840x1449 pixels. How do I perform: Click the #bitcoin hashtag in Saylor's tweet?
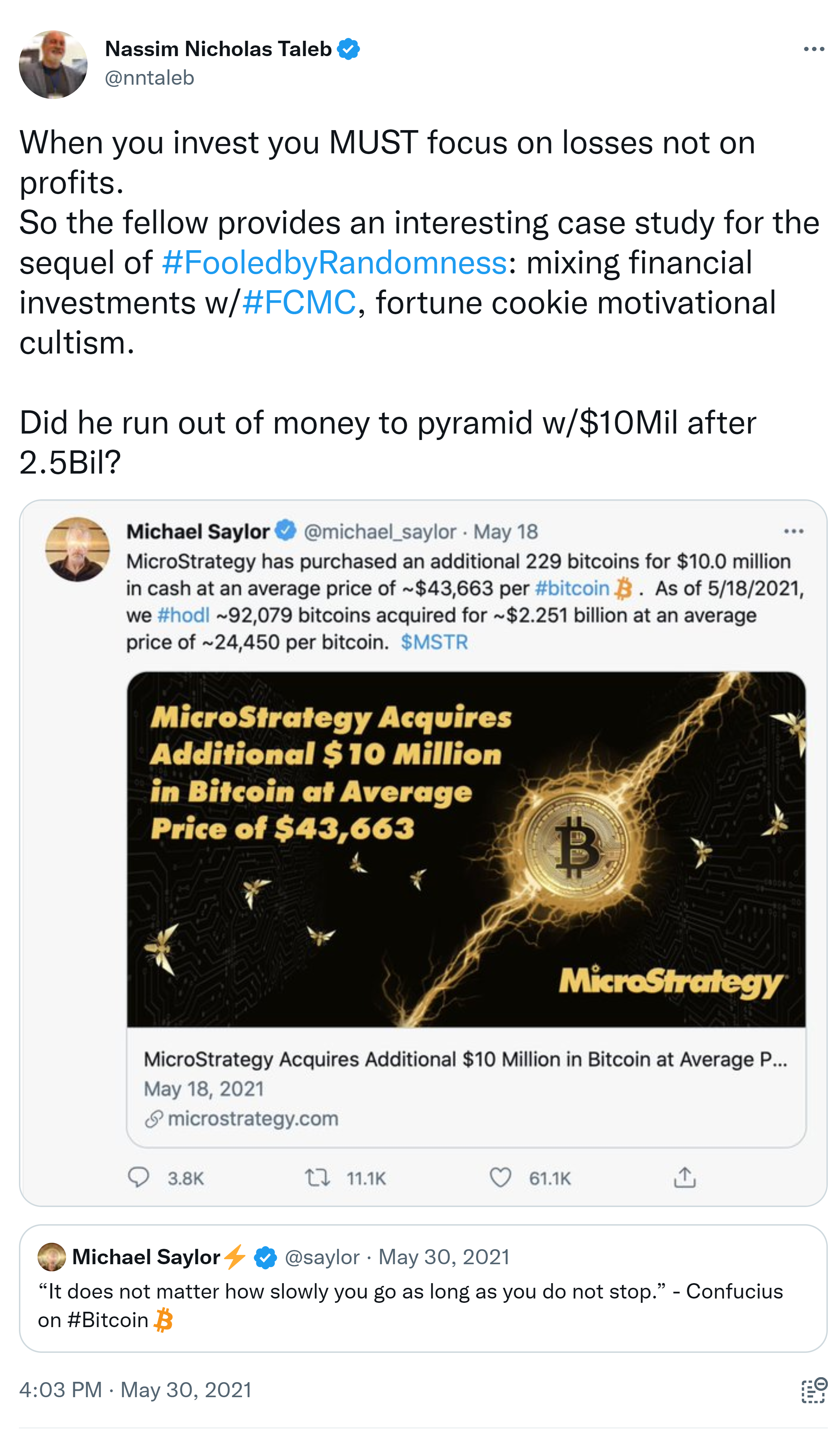pyautogui.click(x=572, y=588)
